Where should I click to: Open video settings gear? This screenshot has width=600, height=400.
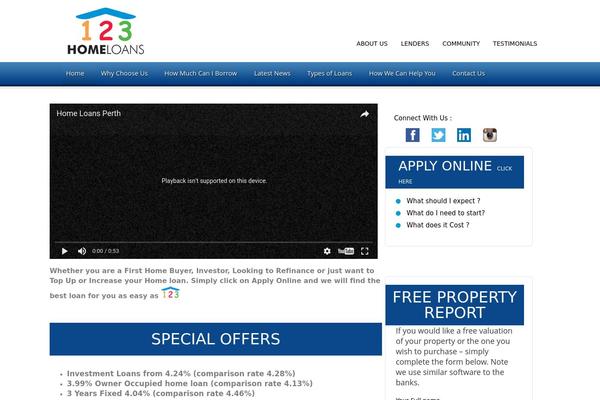[327, 251]
